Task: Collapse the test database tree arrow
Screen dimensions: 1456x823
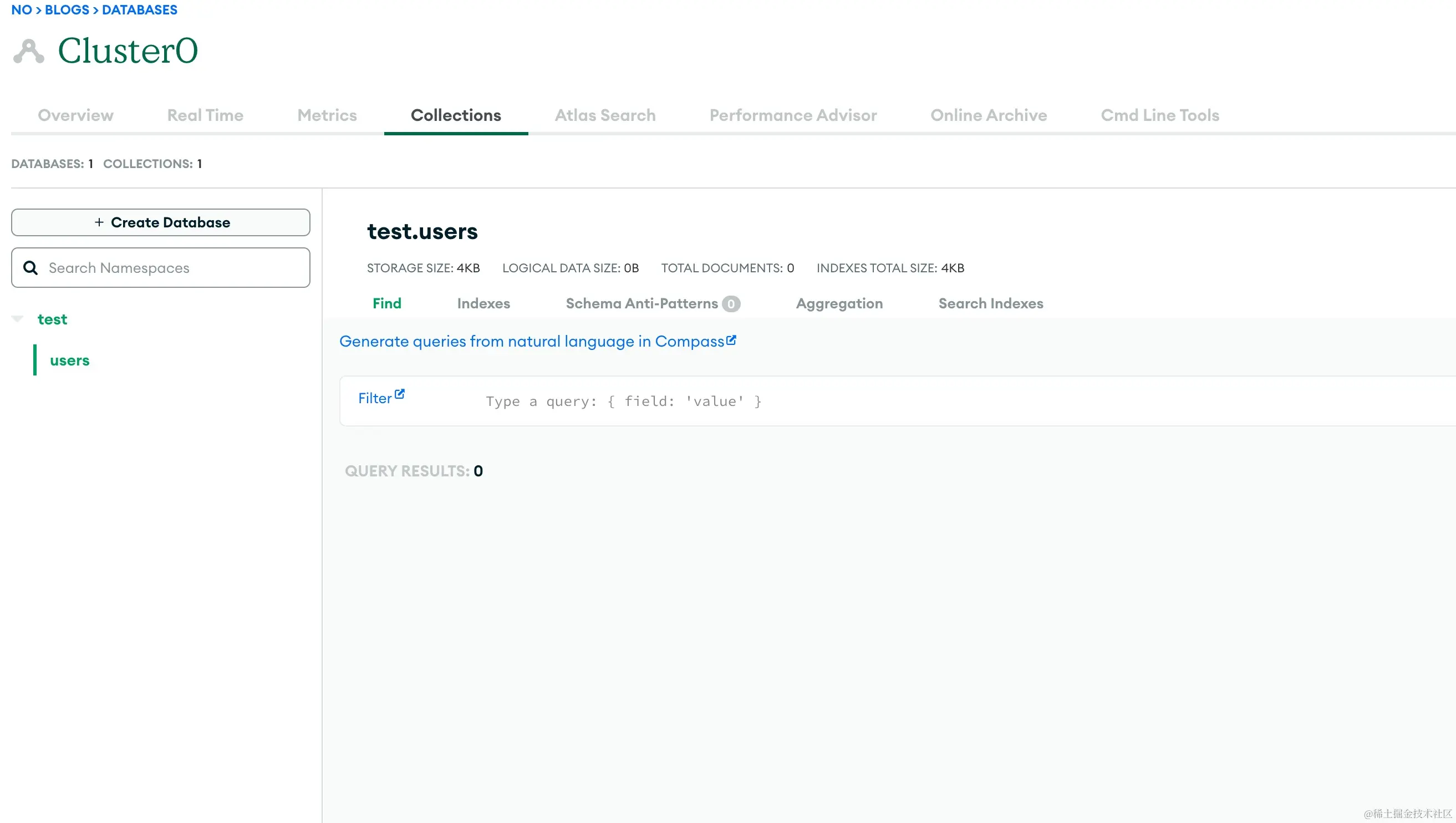Action: click(18, 319)
